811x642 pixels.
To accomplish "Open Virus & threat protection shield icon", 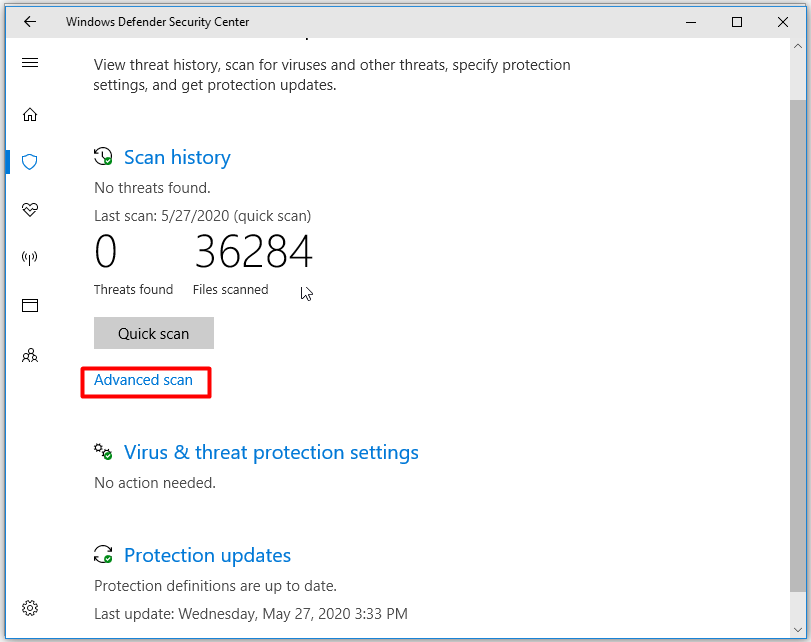I will tap(30, 162).
